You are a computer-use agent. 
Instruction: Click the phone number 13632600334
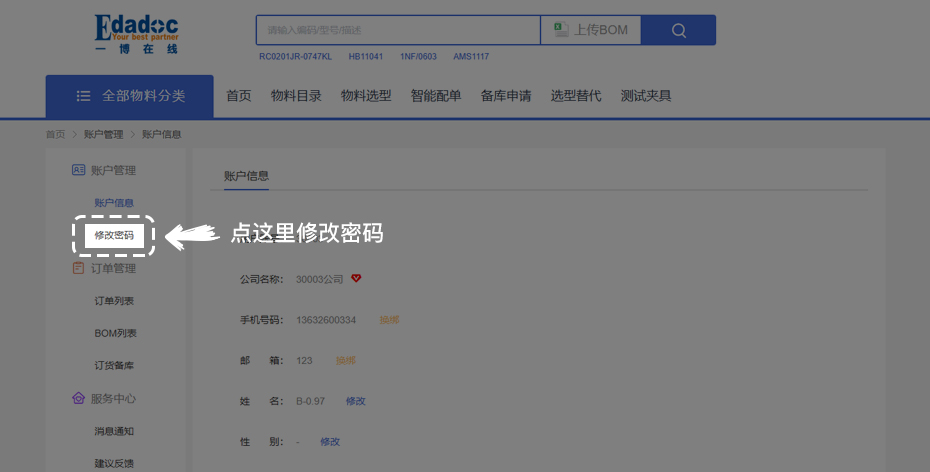tap(326, 320)
